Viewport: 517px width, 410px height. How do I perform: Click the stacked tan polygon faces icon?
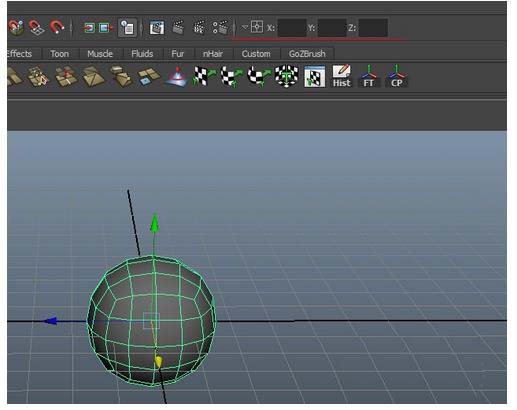pos(121,77)
